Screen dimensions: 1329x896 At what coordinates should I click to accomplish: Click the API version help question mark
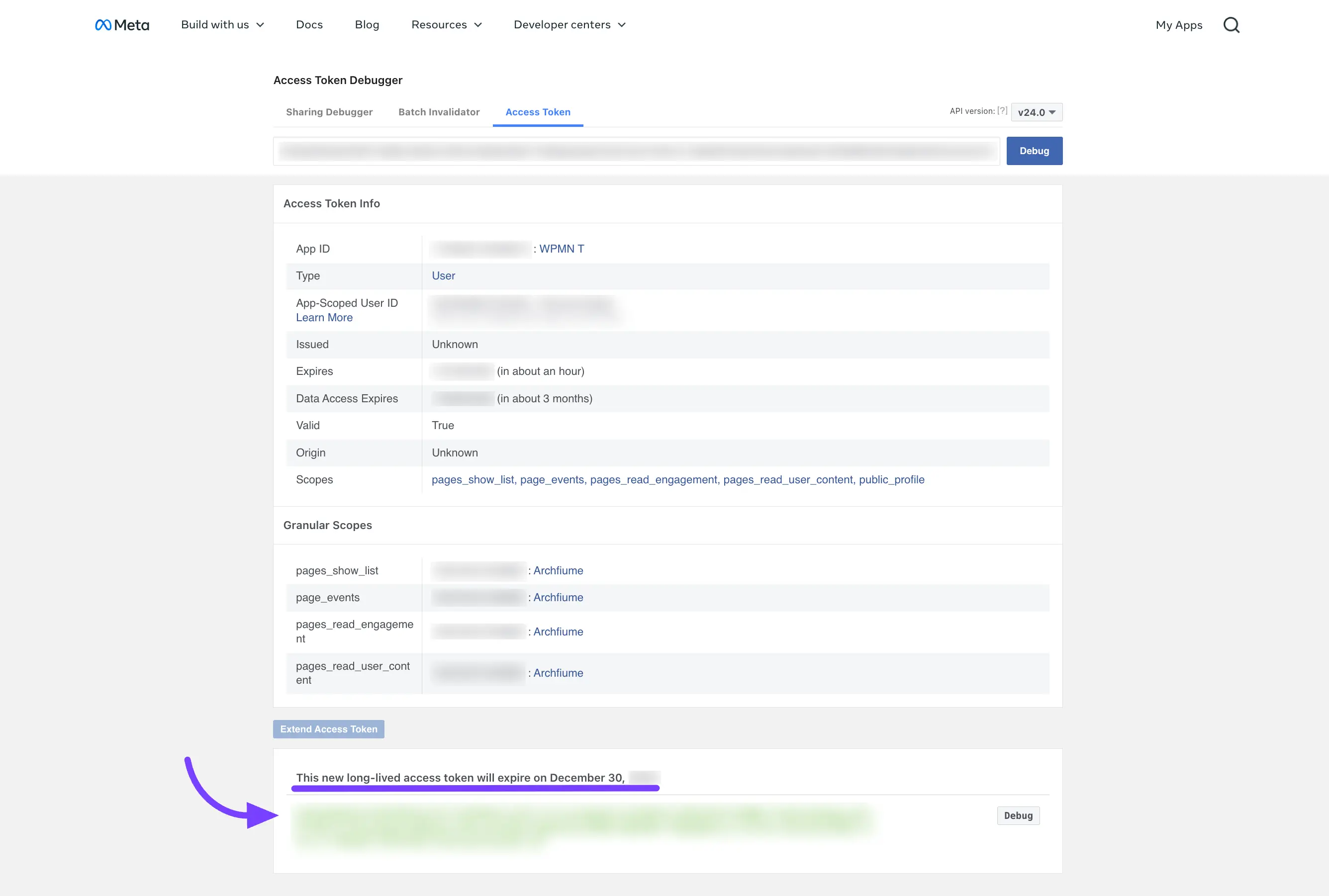(x=1002, y=110)
